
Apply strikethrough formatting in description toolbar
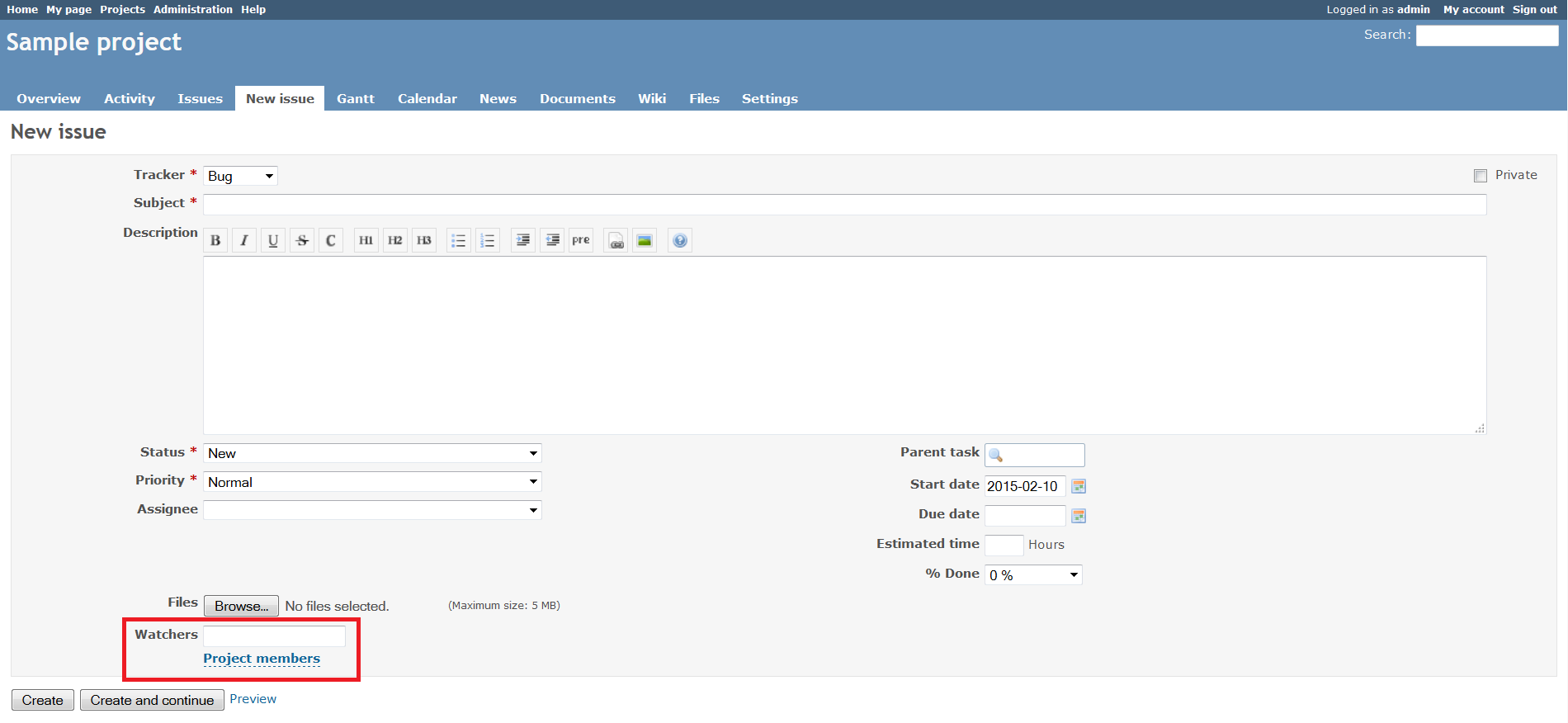coord(302,240)
